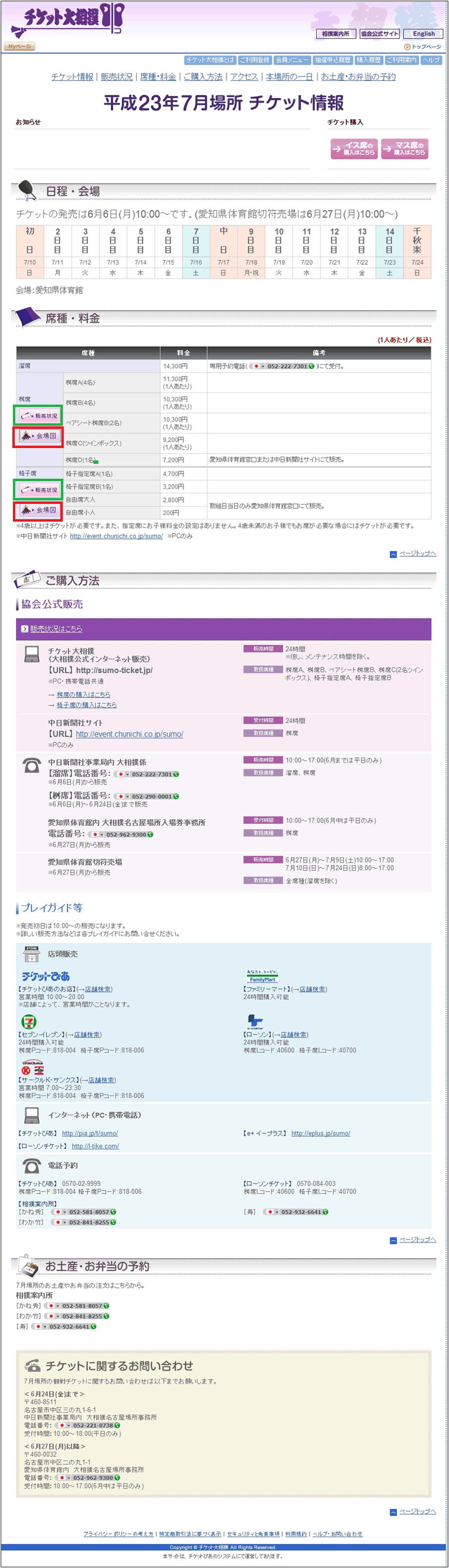Open 利用規約 footer link
This screenshot has width=449, height=1568.
coord(296,1534)
